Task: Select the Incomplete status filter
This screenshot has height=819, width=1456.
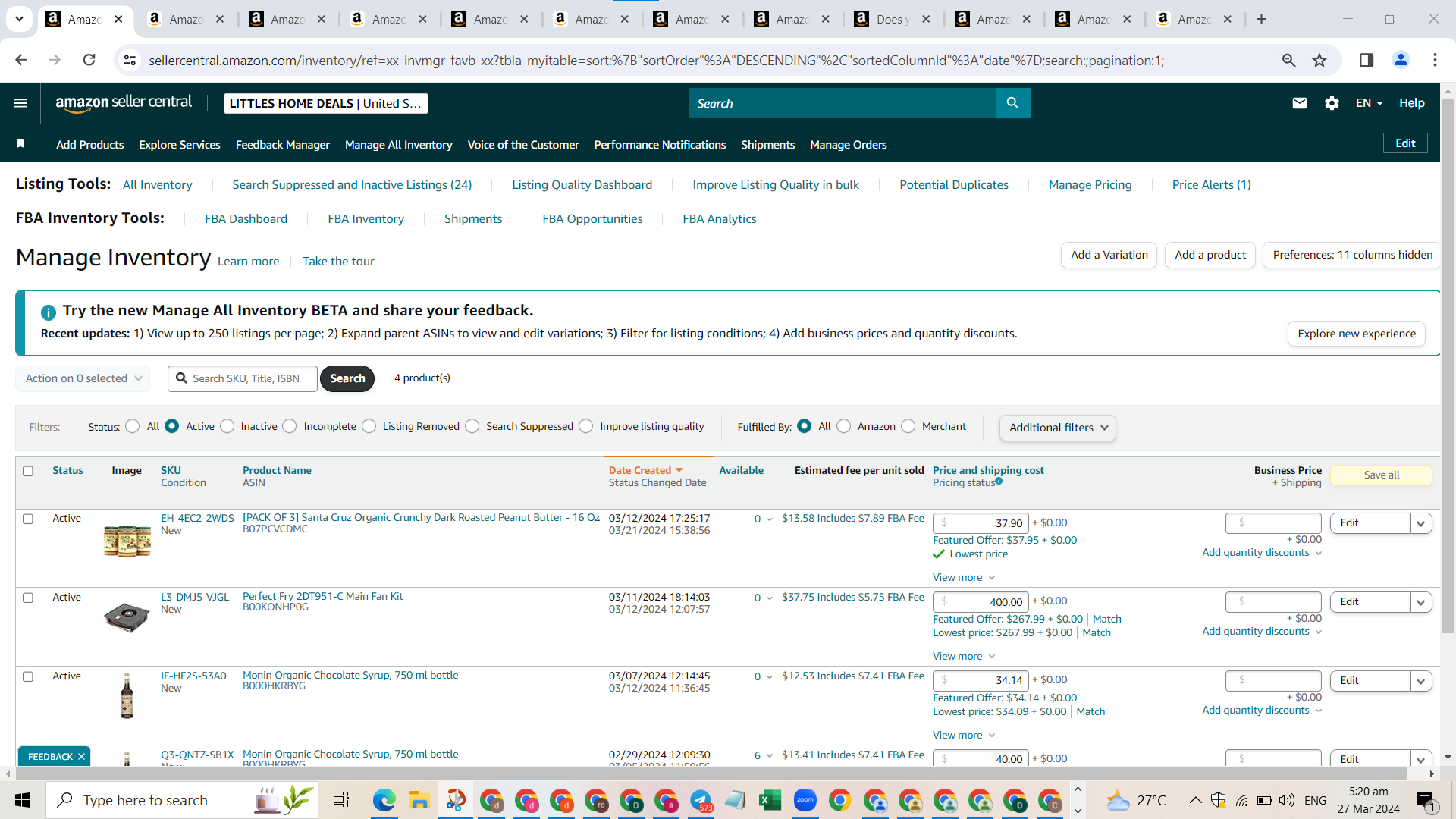Action: 290,426
